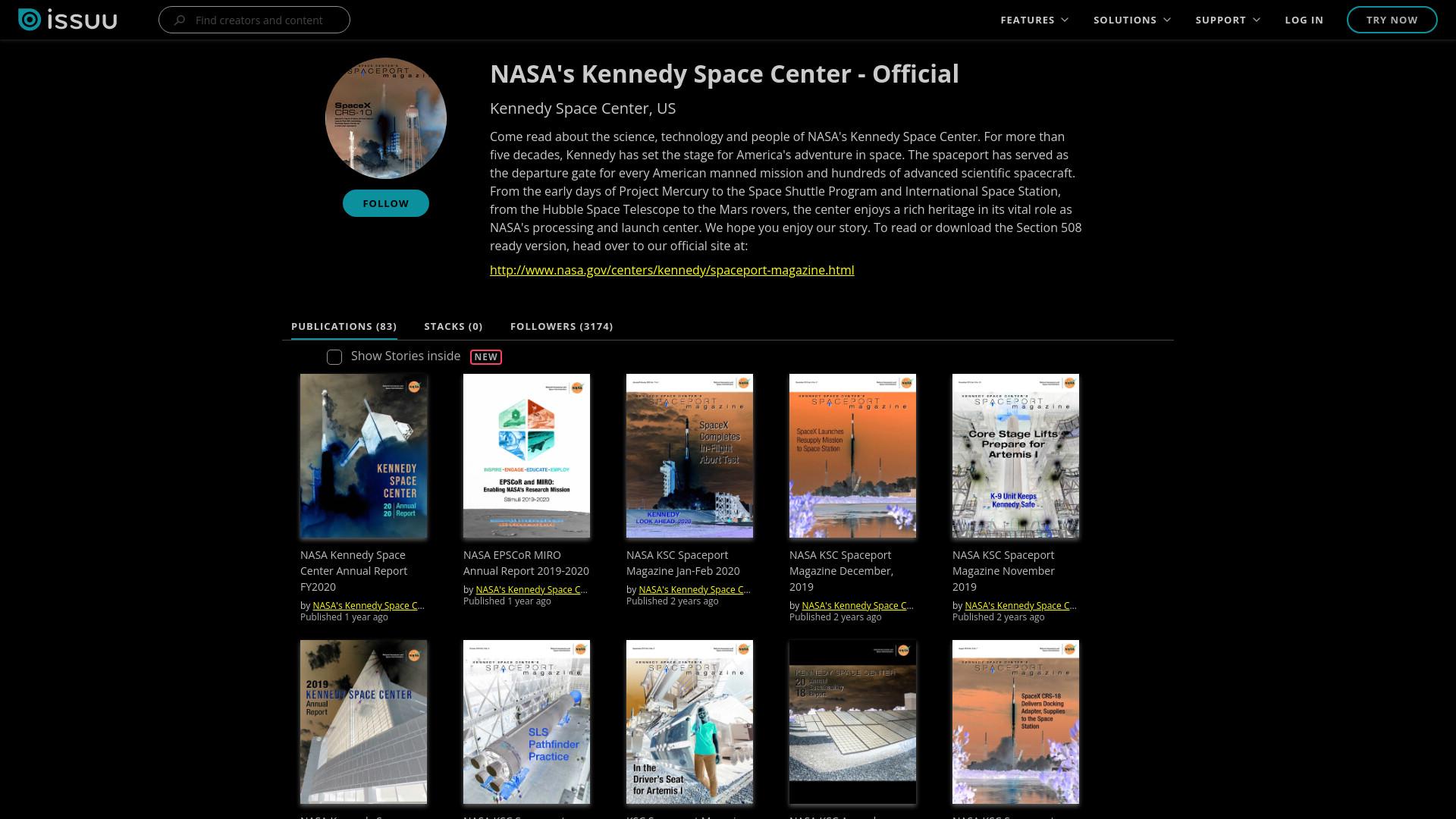Open the EPSCoR and MIRO report cover
Screen dimensions: 1456x819
526,456
